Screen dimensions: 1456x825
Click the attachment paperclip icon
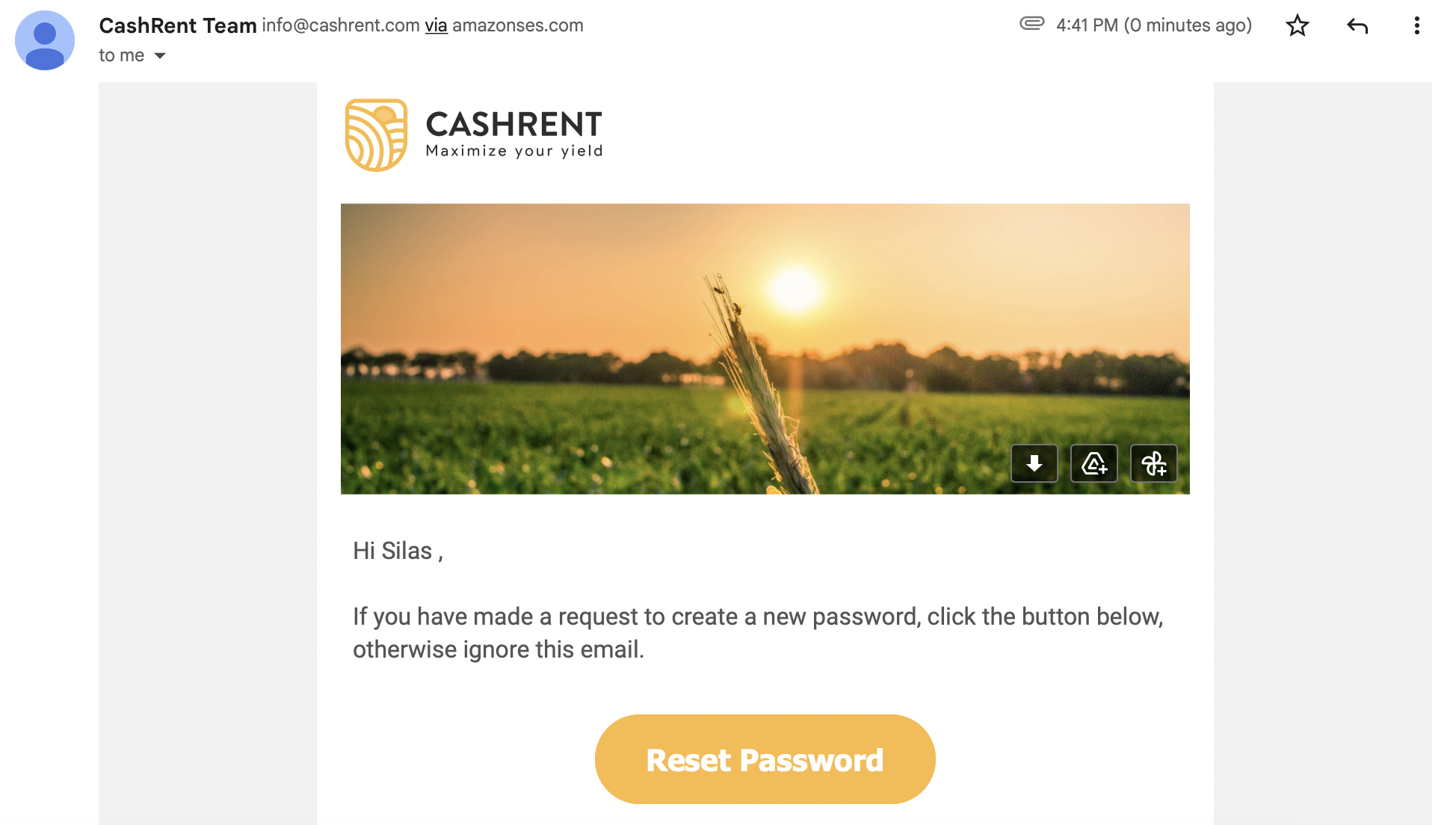(1031, 24)
